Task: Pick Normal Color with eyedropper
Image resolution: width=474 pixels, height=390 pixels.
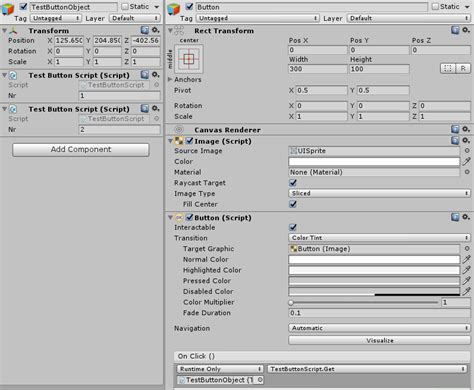Action: coord(466,259)
